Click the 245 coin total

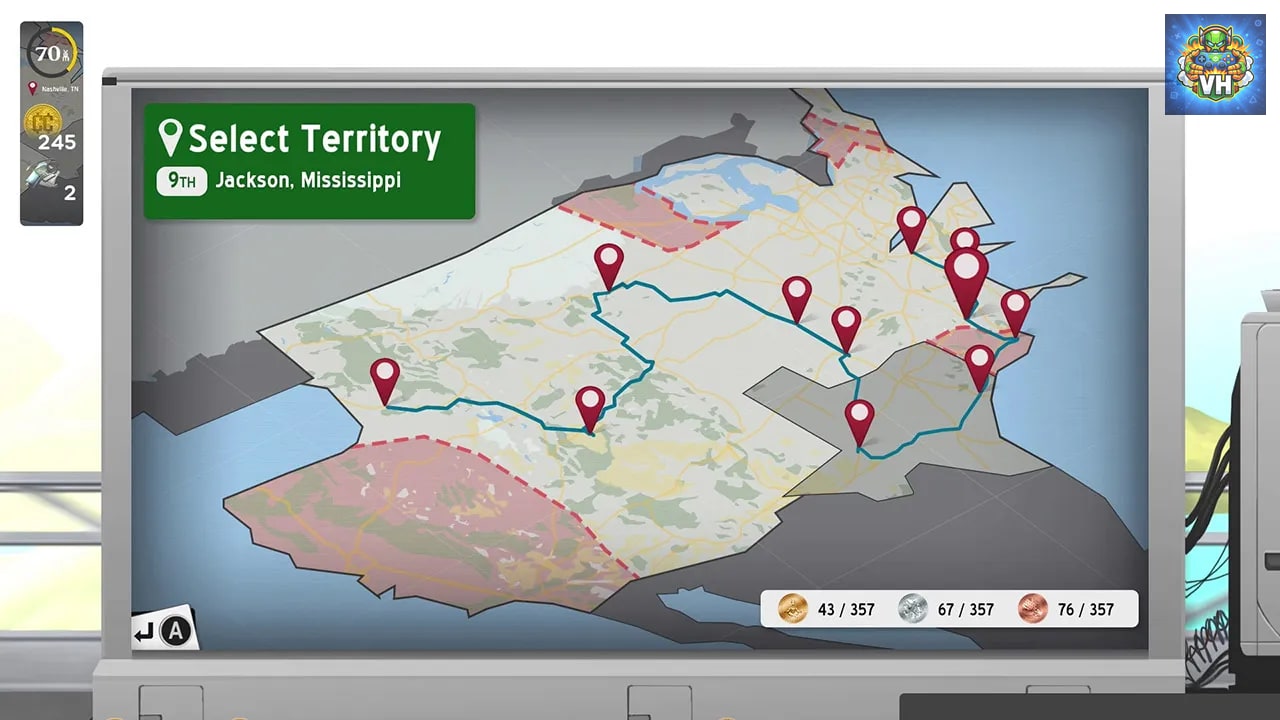coord(57,142)
